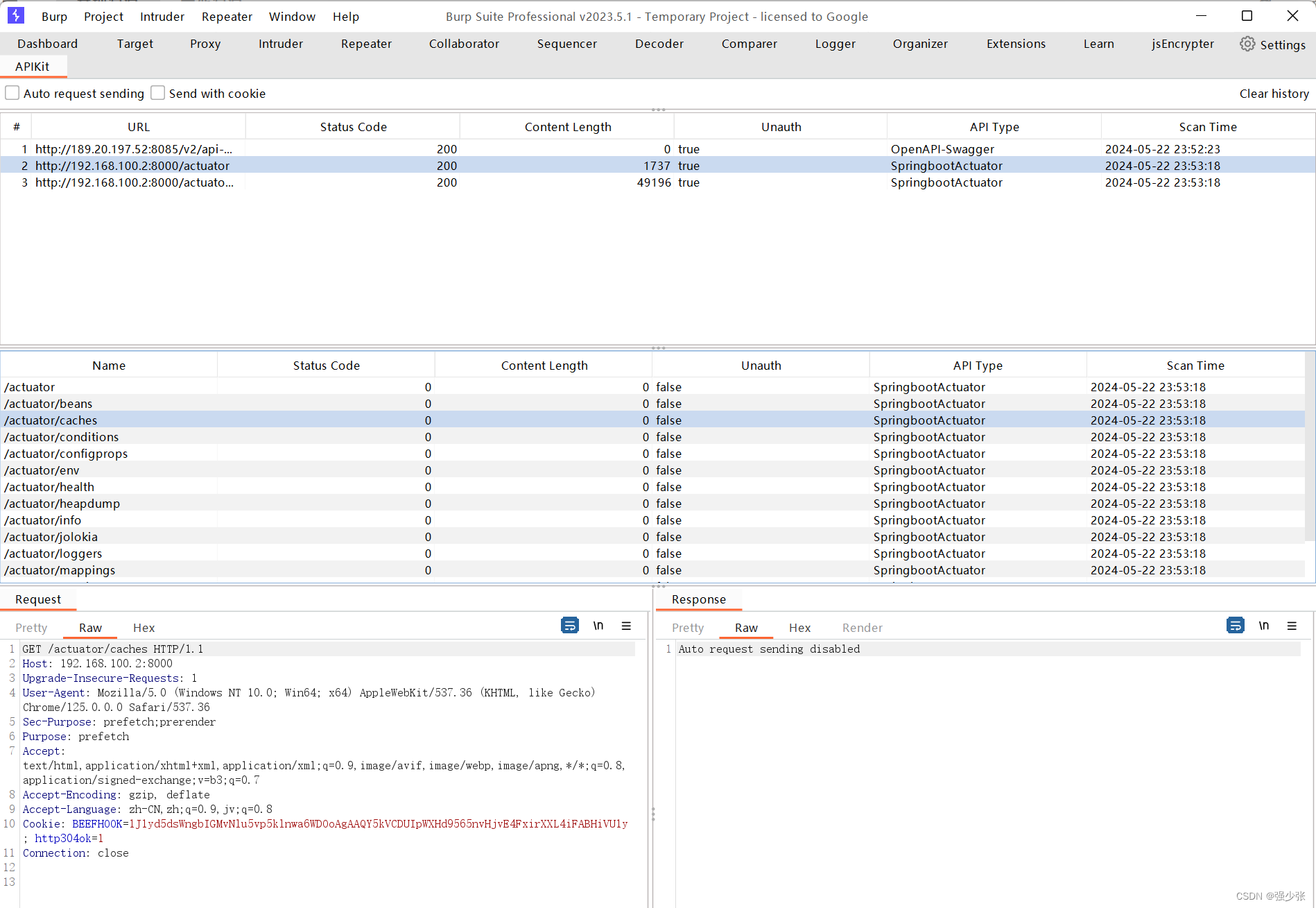Toggle word wrap icon in Request panel
This screenshot has height=908, width=1316.
click(569, 626)
